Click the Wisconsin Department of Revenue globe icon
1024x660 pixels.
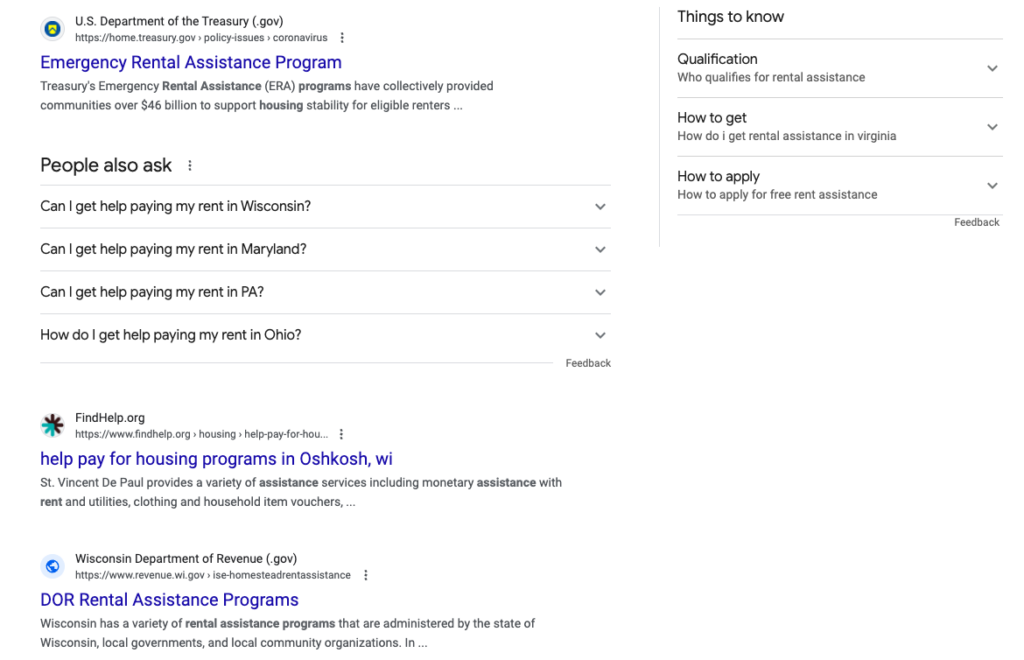(52, 567)
